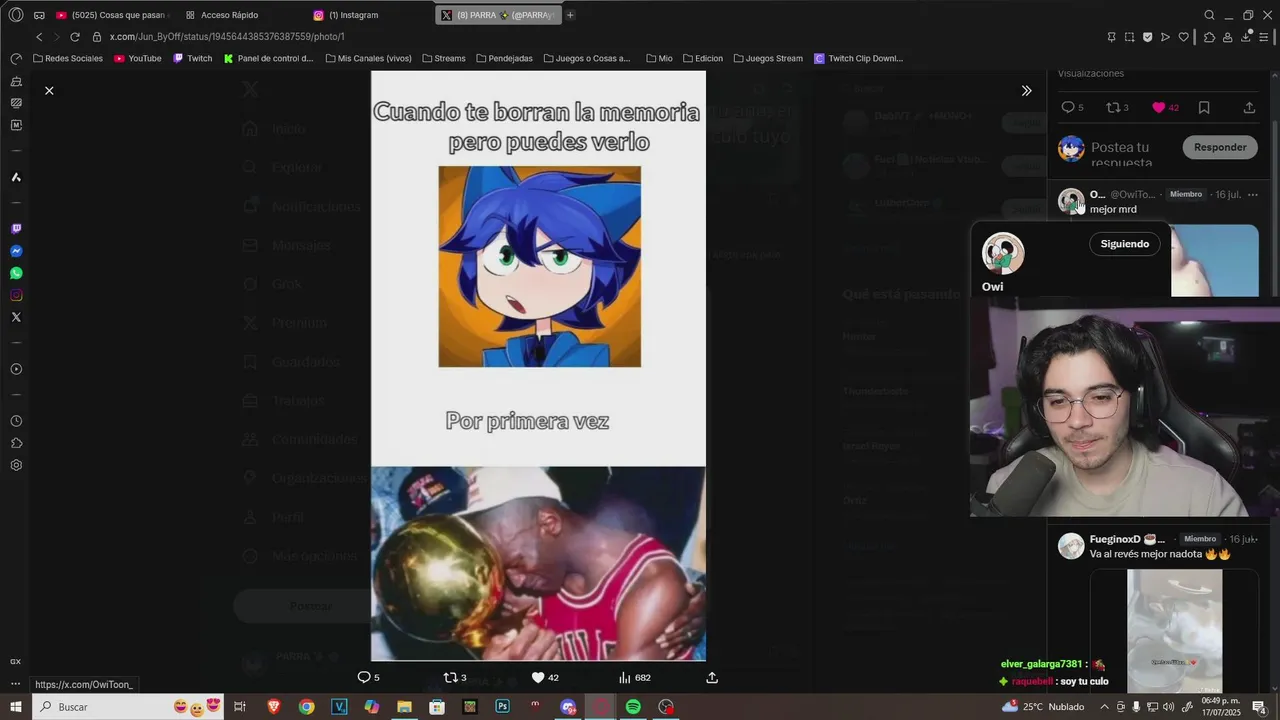Collapse the reply sidebar with the double chevron
This screenshot has width=1280, height=720.
click(1026, 91)
